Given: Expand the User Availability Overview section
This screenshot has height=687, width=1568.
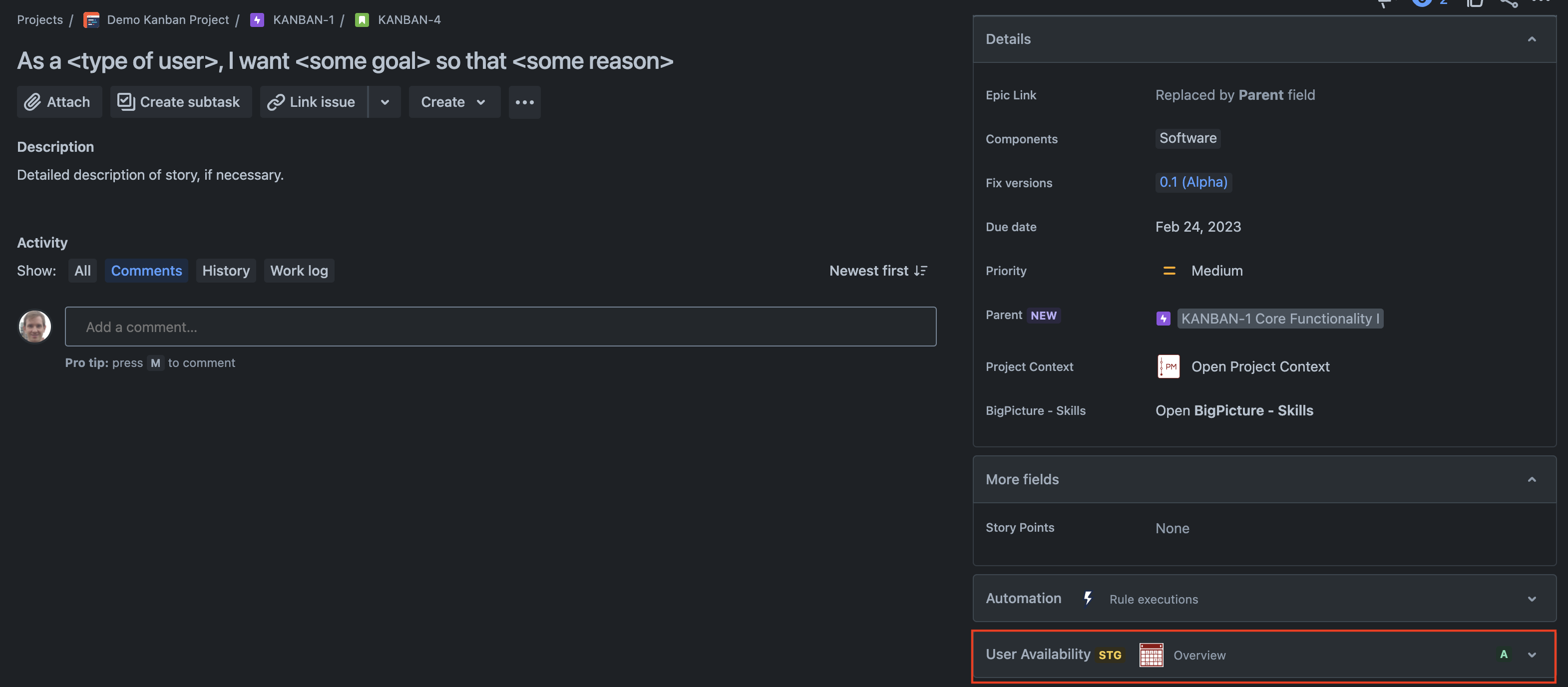Looking at the screenshot, I should tap(1531, 654).
